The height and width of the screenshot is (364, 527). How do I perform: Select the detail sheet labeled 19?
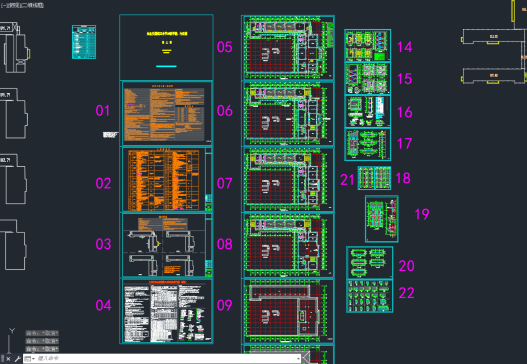(382, 219)
